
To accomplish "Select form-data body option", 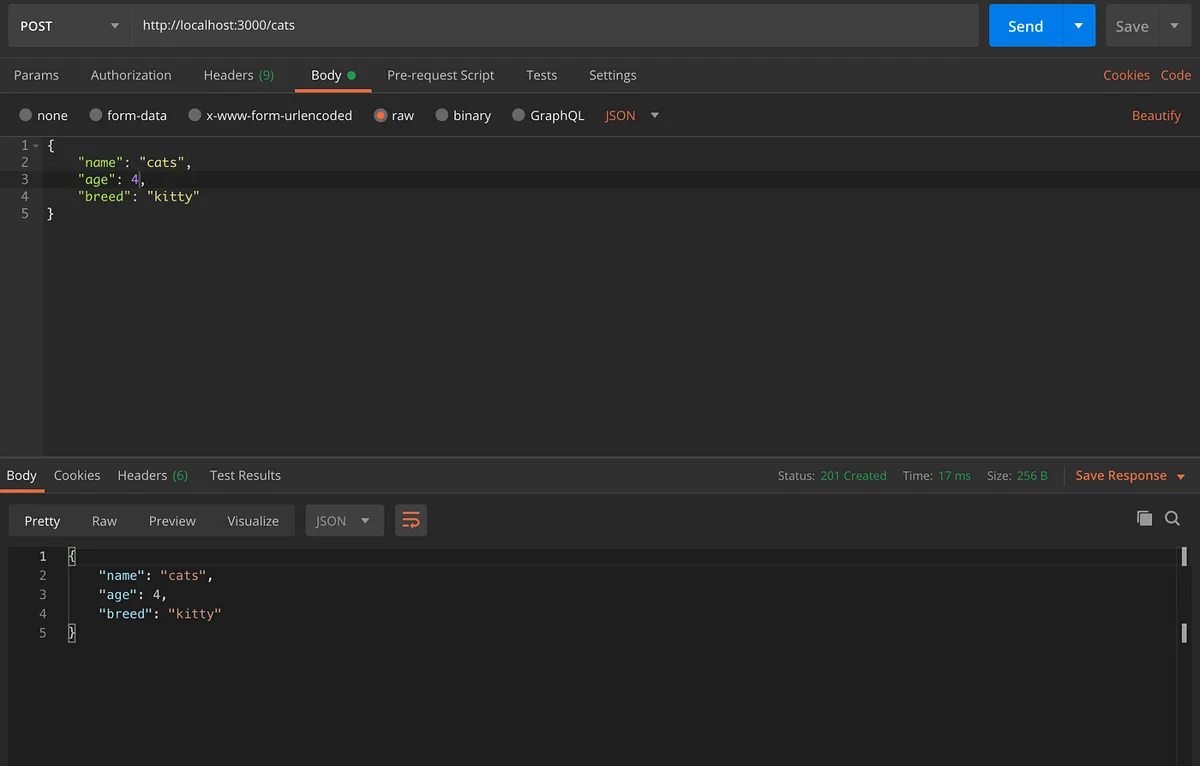I will [128, 116].
